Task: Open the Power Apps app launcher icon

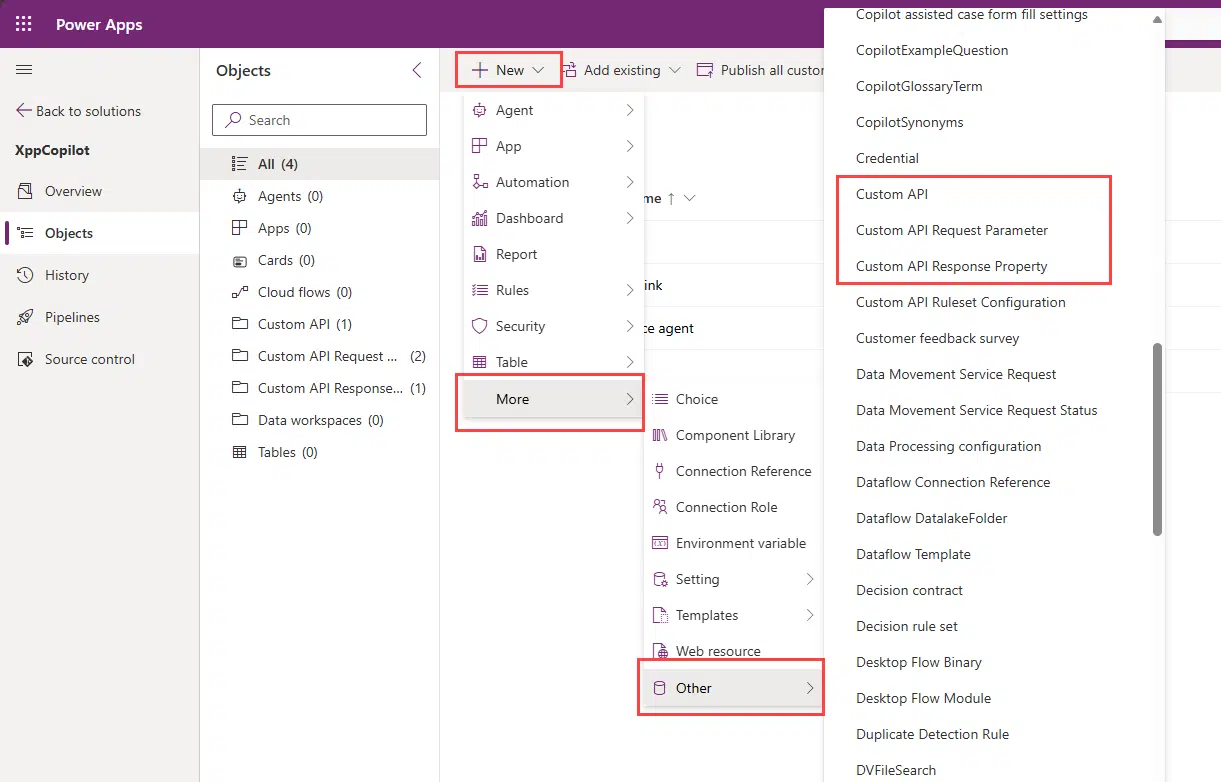Action: tap(22, 23)
